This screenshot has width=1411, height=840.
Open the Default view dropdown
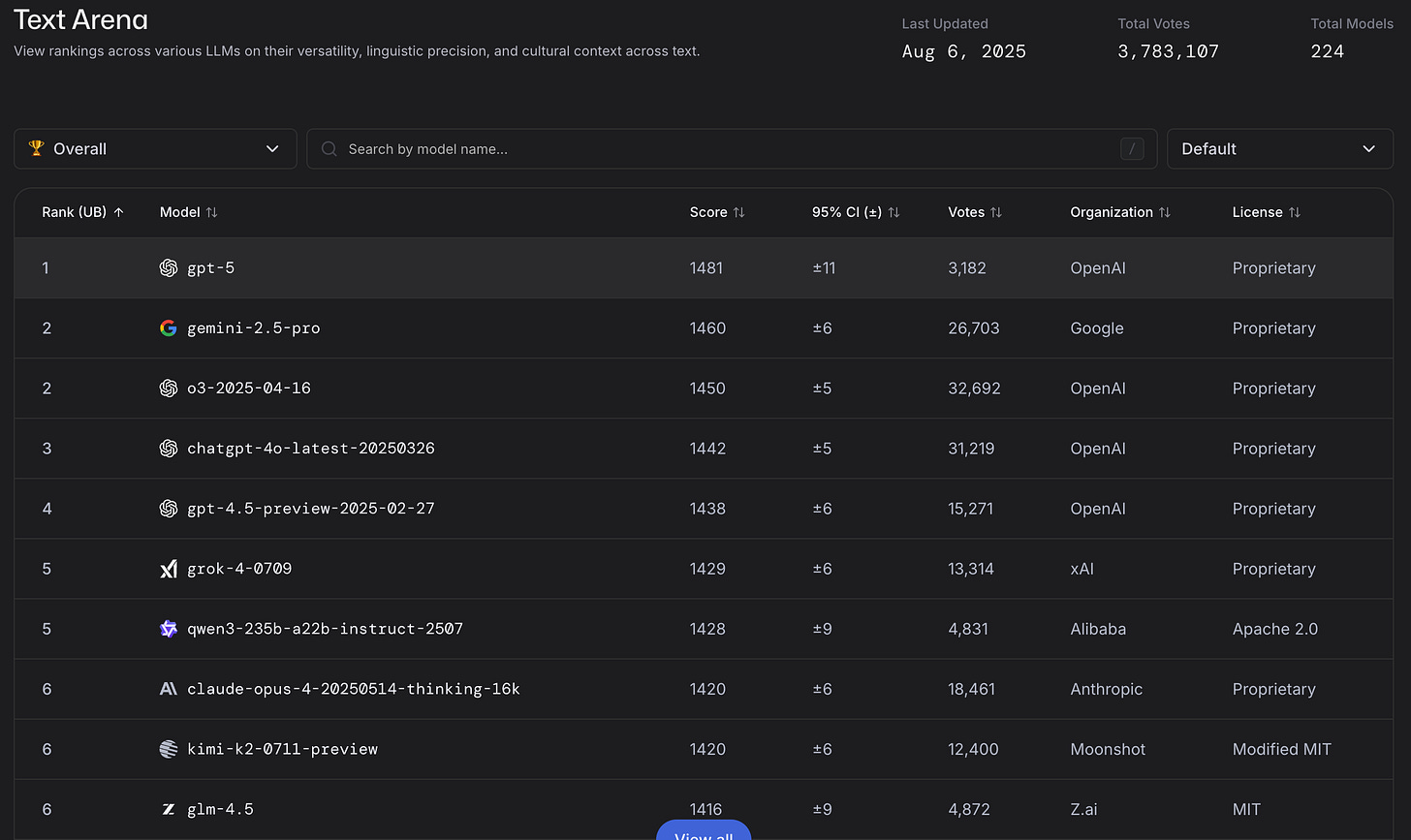coord(1280,148)
